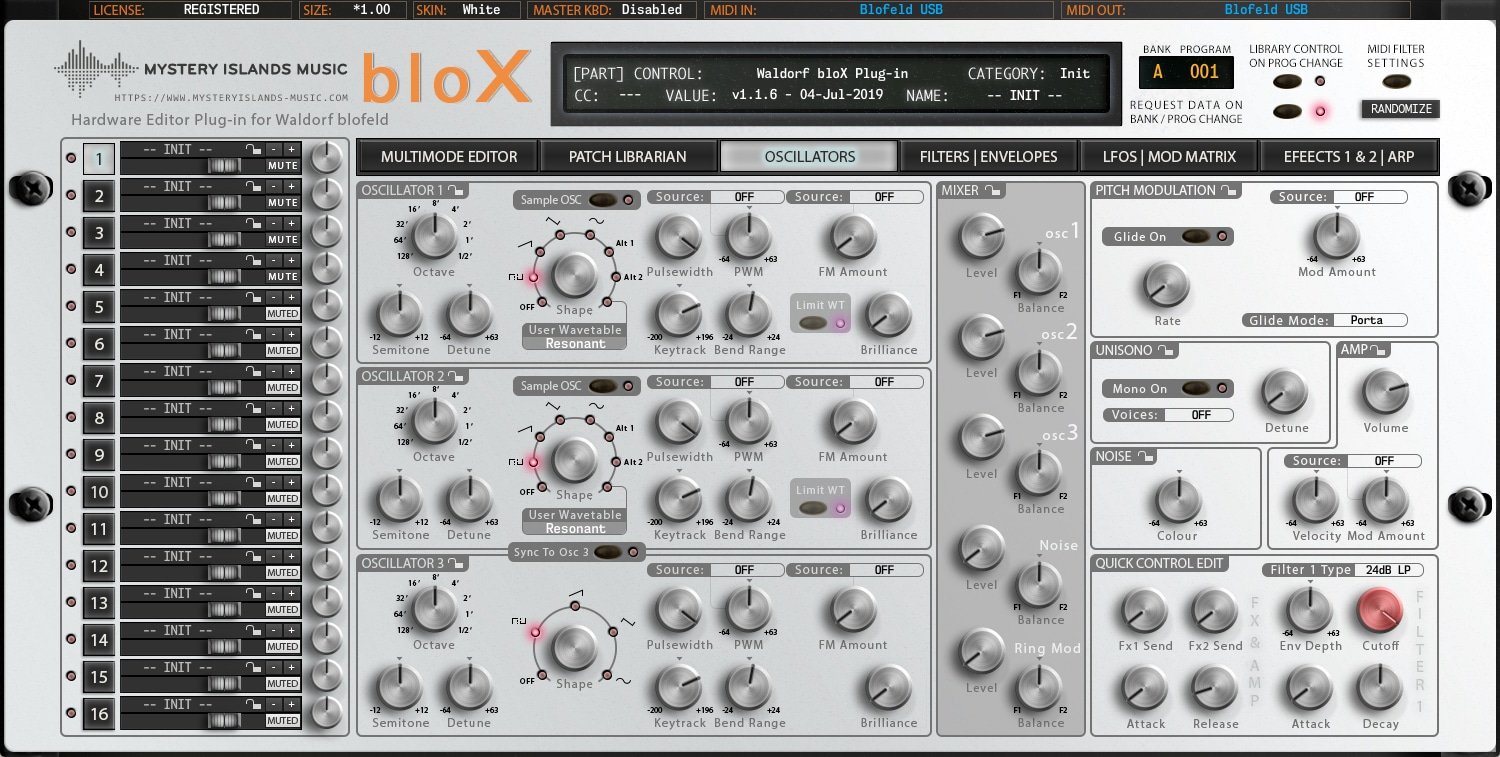This screenshot has width=1500, height=757.
Task: Go to the Filters | Envelopes tab
Action: (x=989, y=156)
